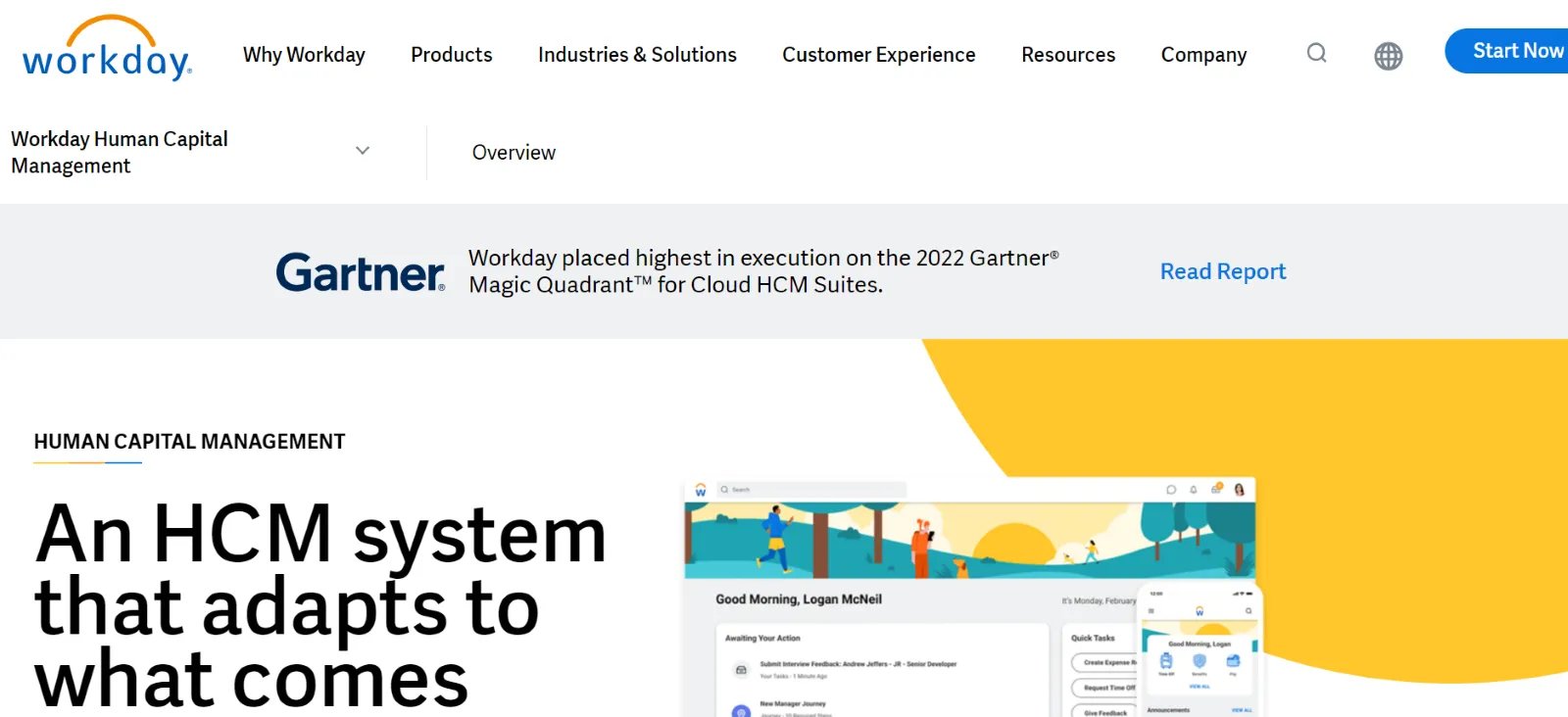
Task: Click the Quick Tasks heading in mockup
Action: coord(1093,638)
